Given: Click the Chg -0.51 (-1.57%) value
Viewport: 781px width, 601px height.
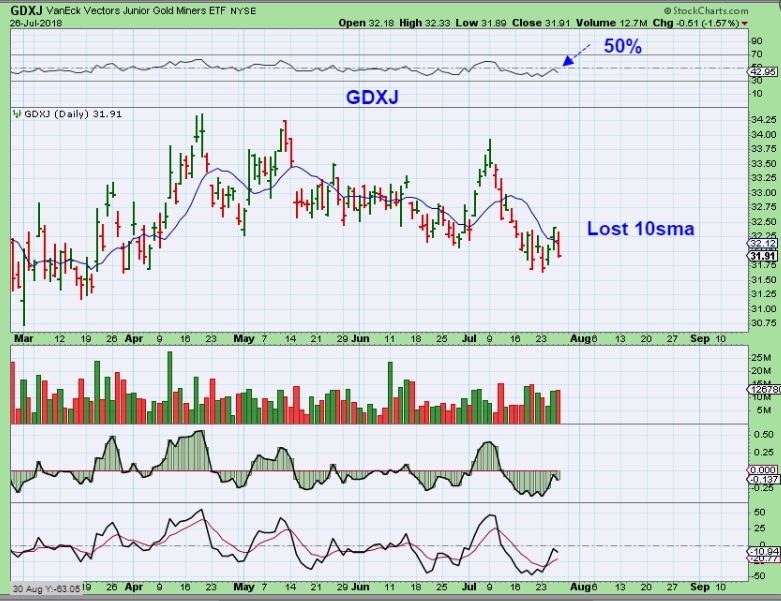Looking at the screenshot, I should click(696, 23).
